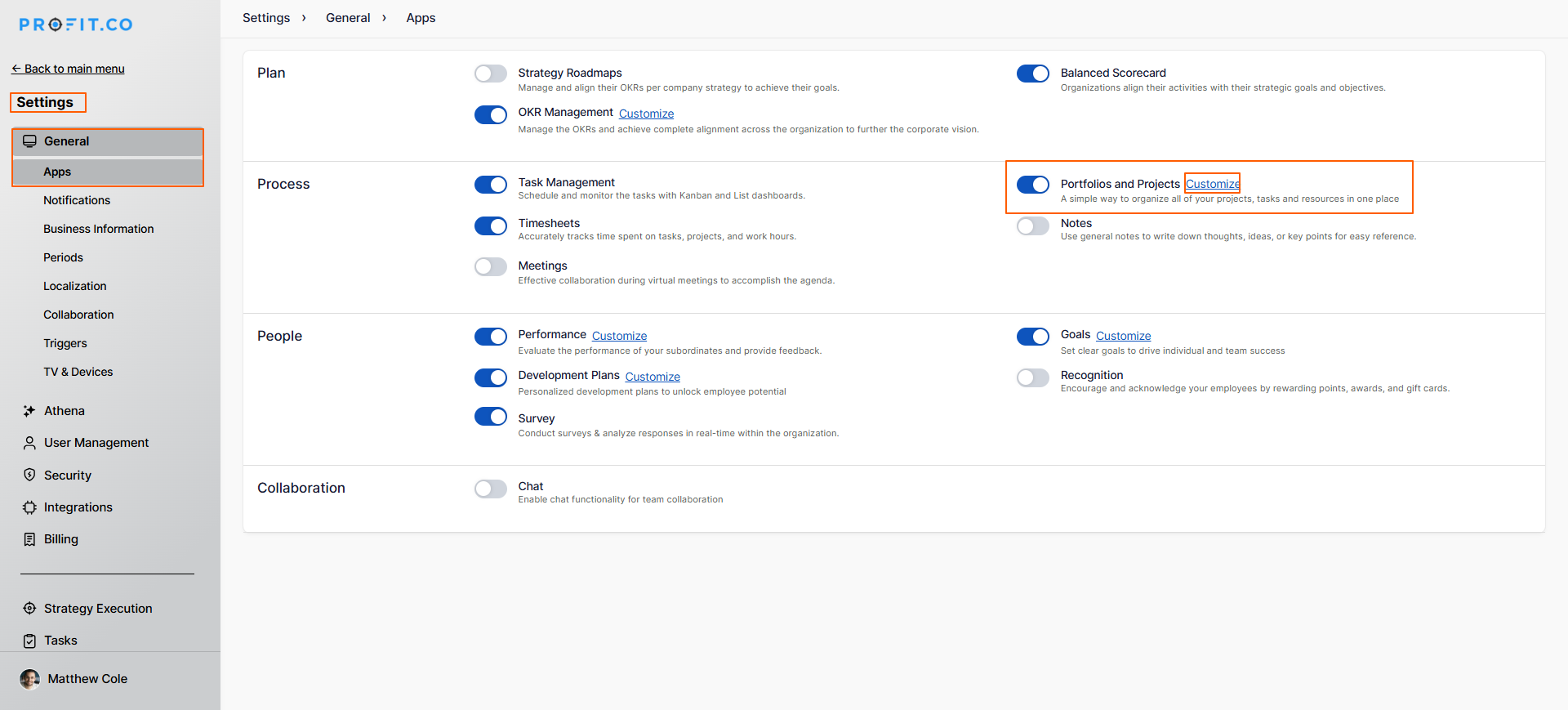Enable the Meetings toggle
The image size is (1568, 710).
click(x=491, y=266)
